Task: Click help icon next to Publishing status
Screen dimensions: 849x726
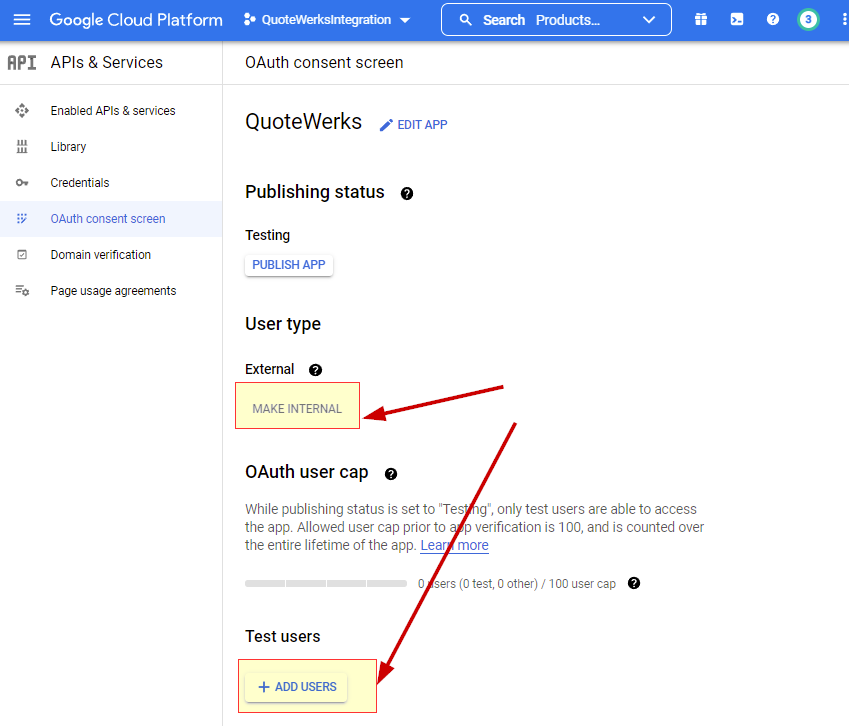Action: pos(407,194)
